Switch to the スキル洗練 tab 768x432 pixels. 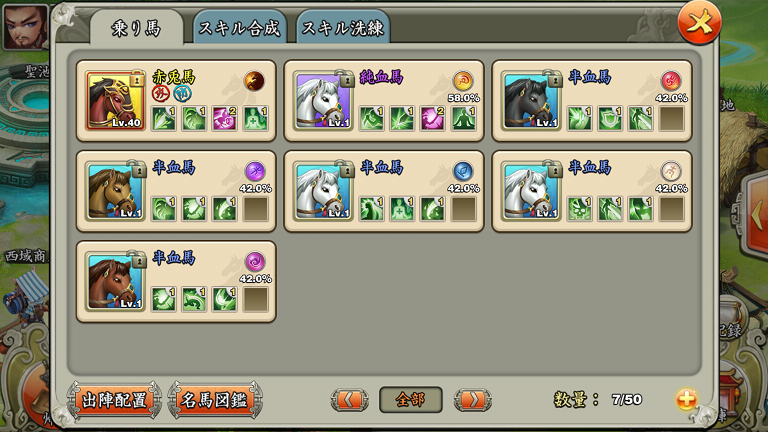click(343, 28)
